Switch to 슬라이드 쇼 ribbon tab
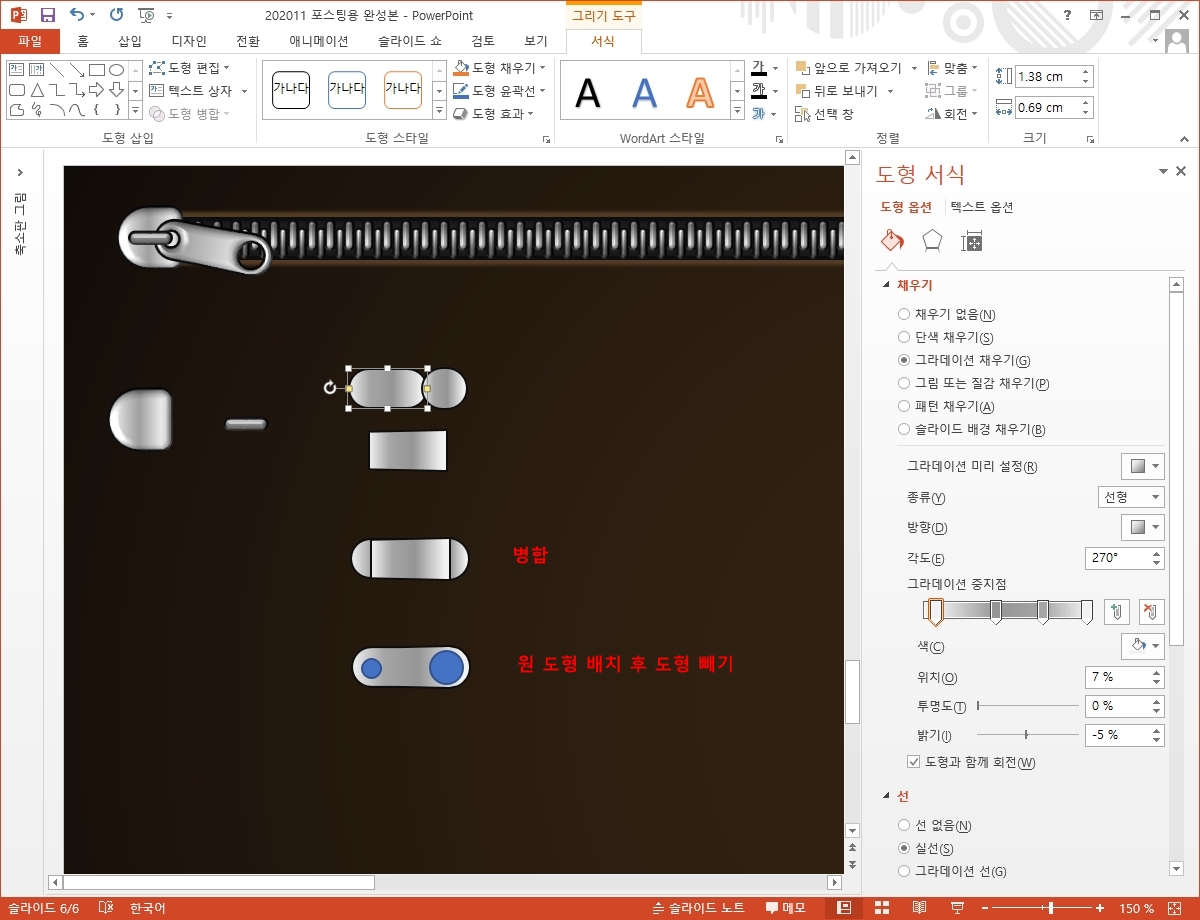The width and height of the screenshot is (1200, 920). pos(410,41)
